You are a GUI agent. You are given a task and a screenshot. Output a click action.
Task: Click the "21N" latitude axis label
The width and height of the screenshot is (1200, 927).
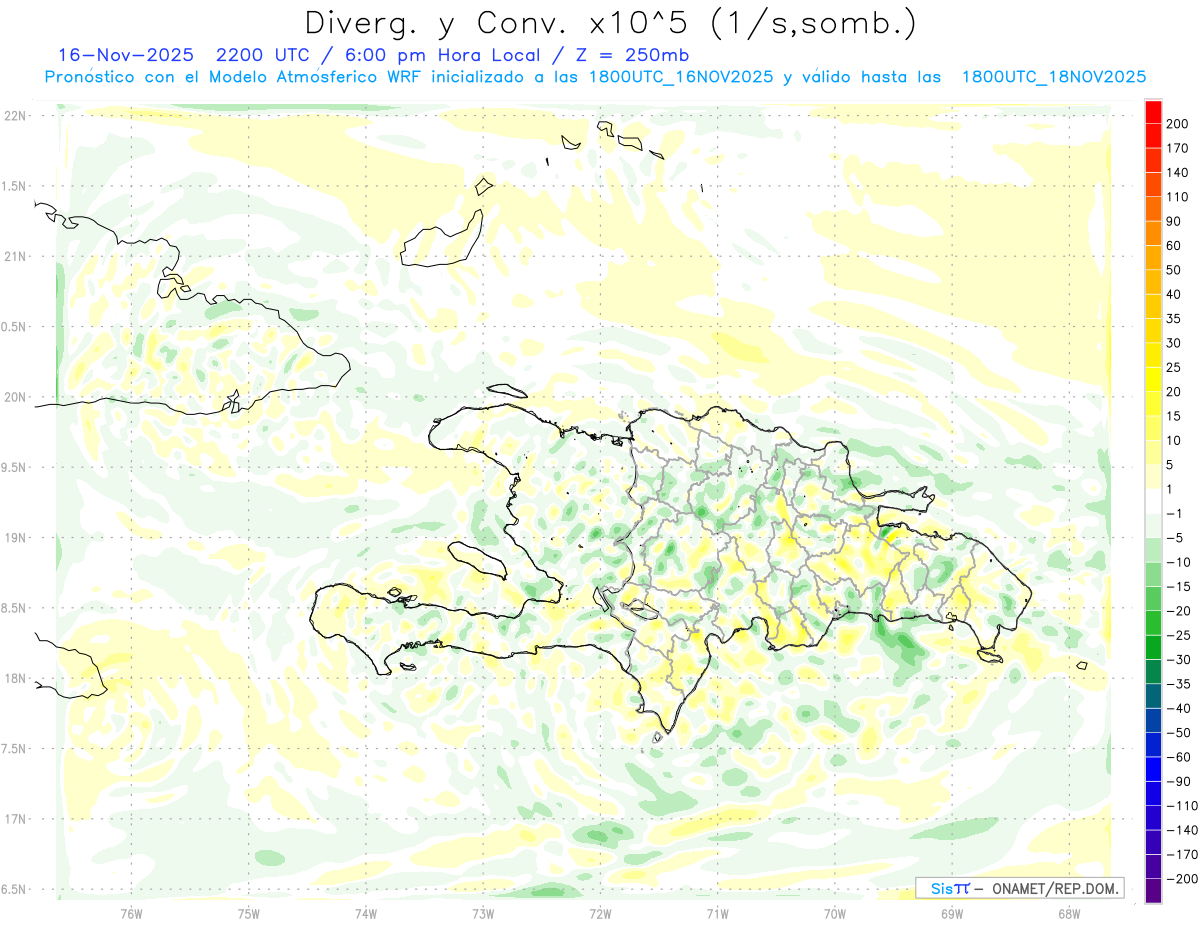coord(14,257)
